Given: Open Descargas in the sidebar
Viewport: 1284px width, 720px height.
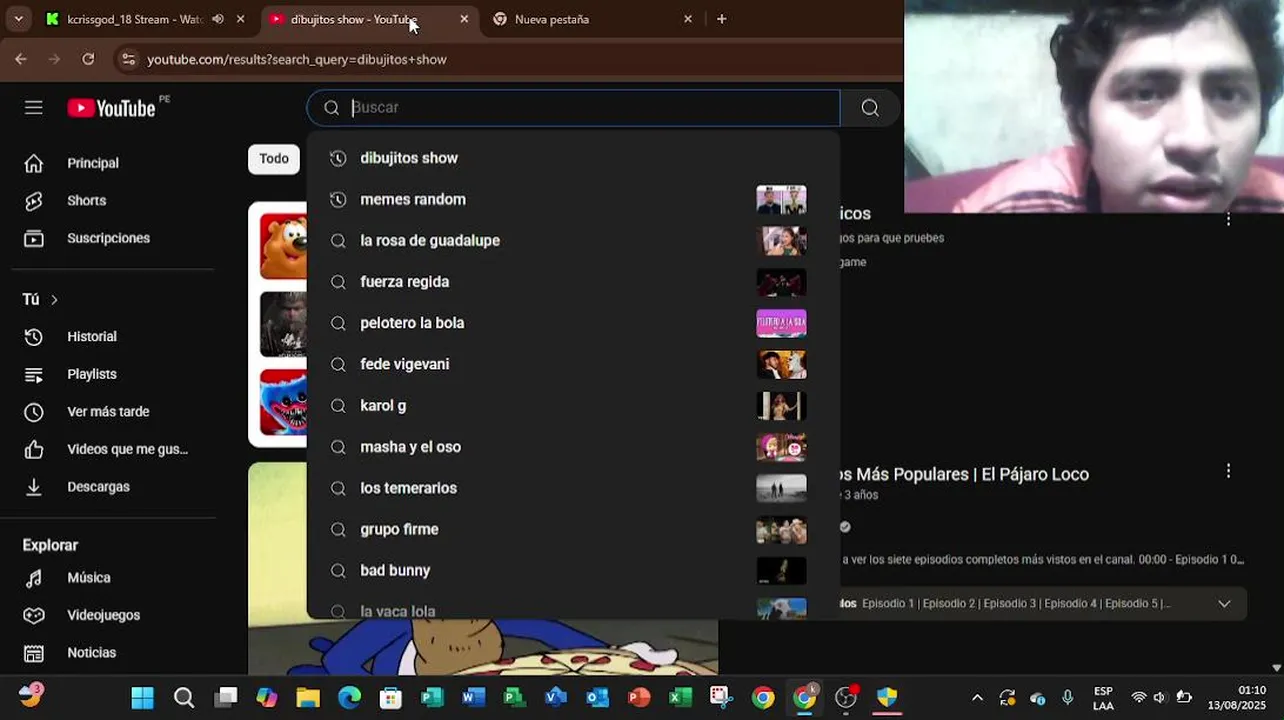Looking at the screenshot, I should [98, 487].
